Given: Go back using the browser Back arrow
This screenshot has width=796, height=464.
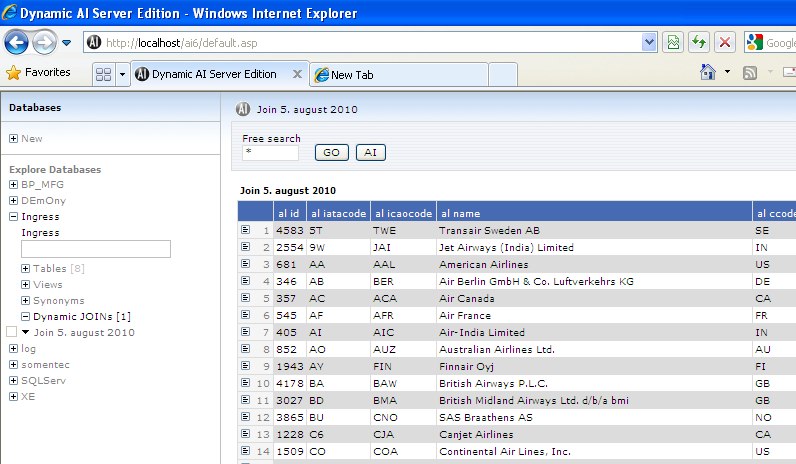Looking at the screenshot, I should 16,43.
